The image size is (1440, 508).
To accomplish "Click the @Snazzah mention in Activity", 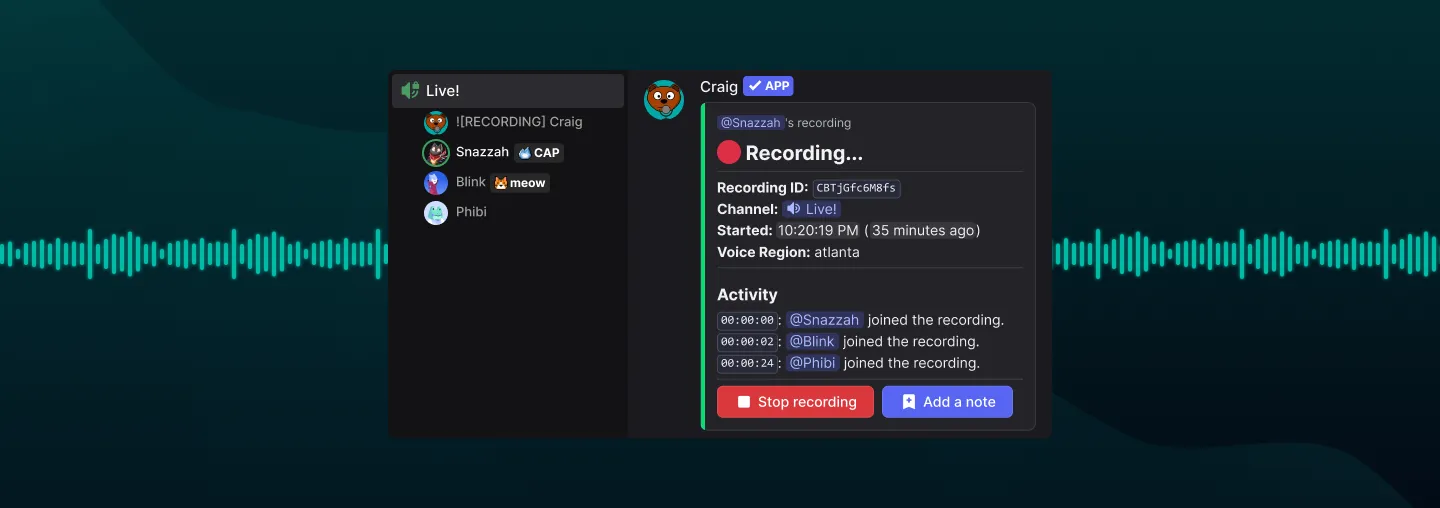I will click(824, 320).
